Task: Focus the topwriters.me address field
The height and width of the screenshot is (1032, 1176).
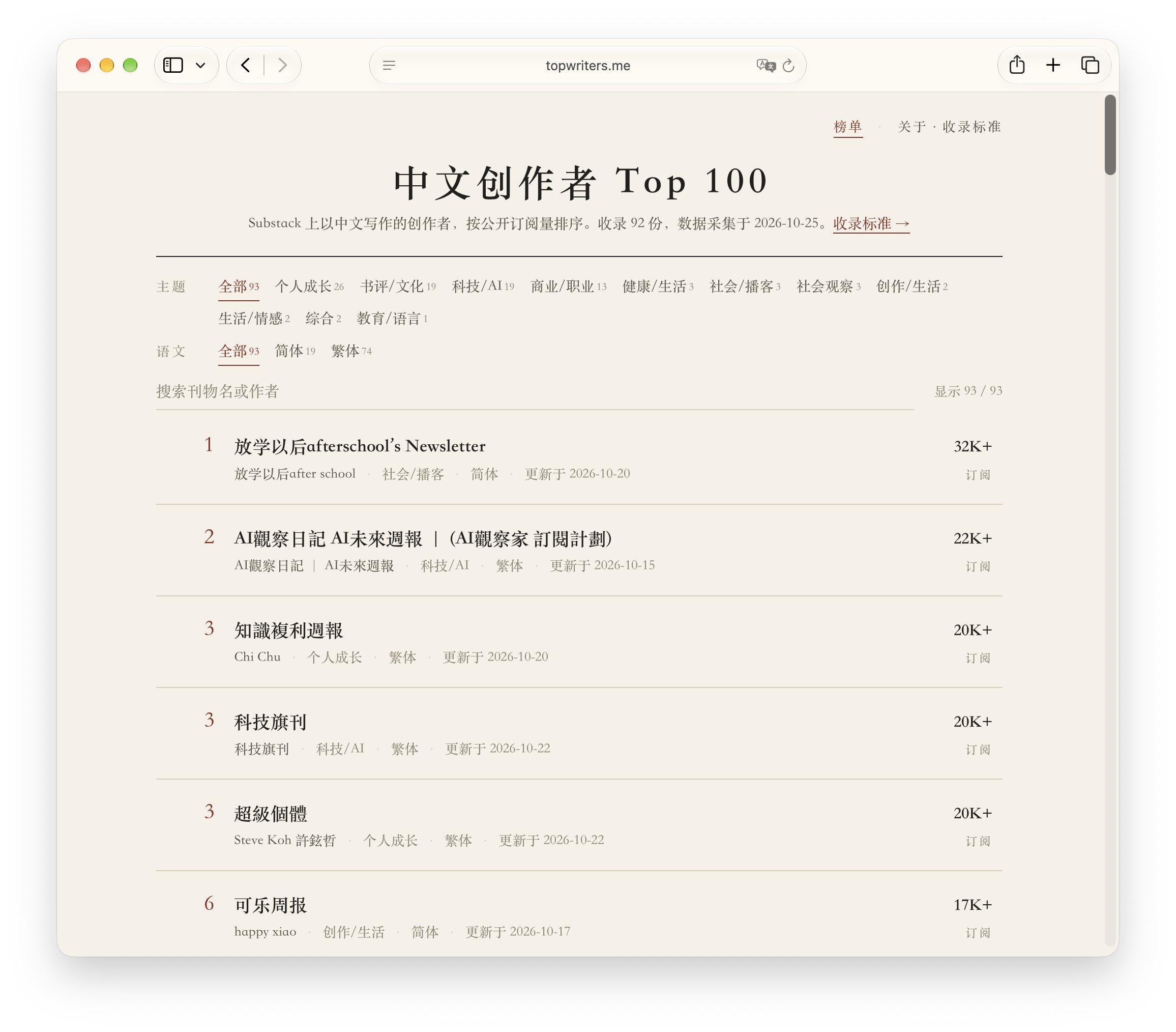Action: click(587, 66)
